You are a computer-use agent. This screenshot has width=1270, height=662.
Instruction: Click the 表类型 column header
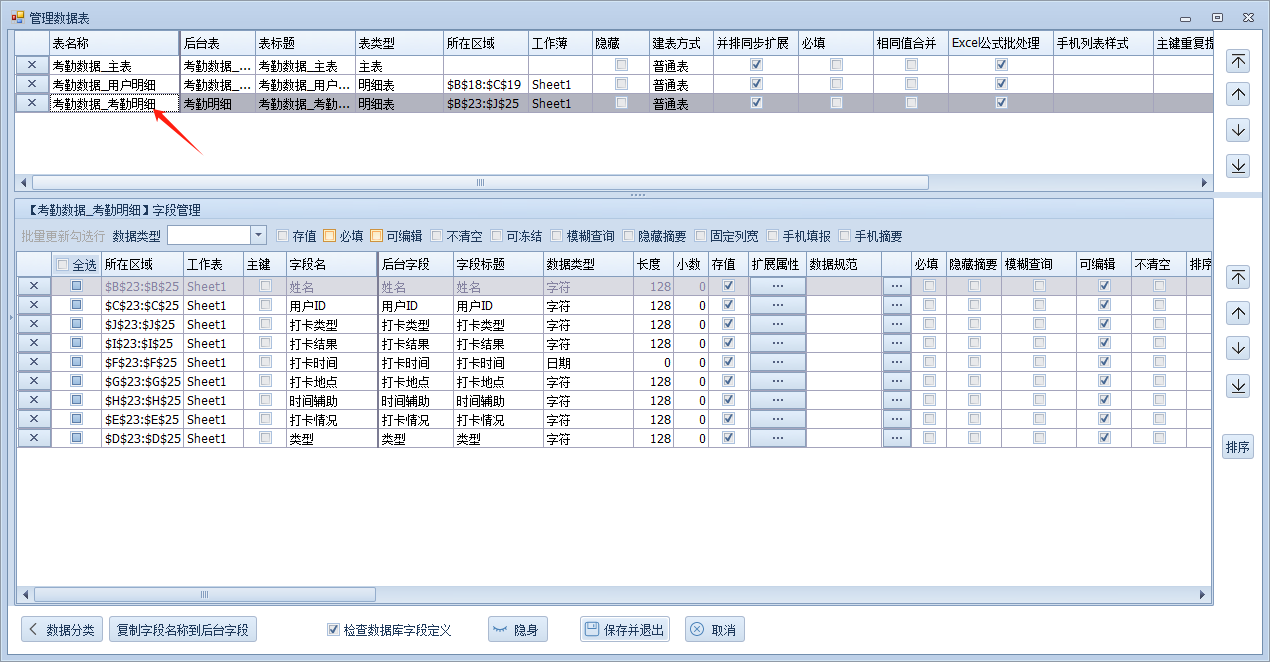point(398,43)
